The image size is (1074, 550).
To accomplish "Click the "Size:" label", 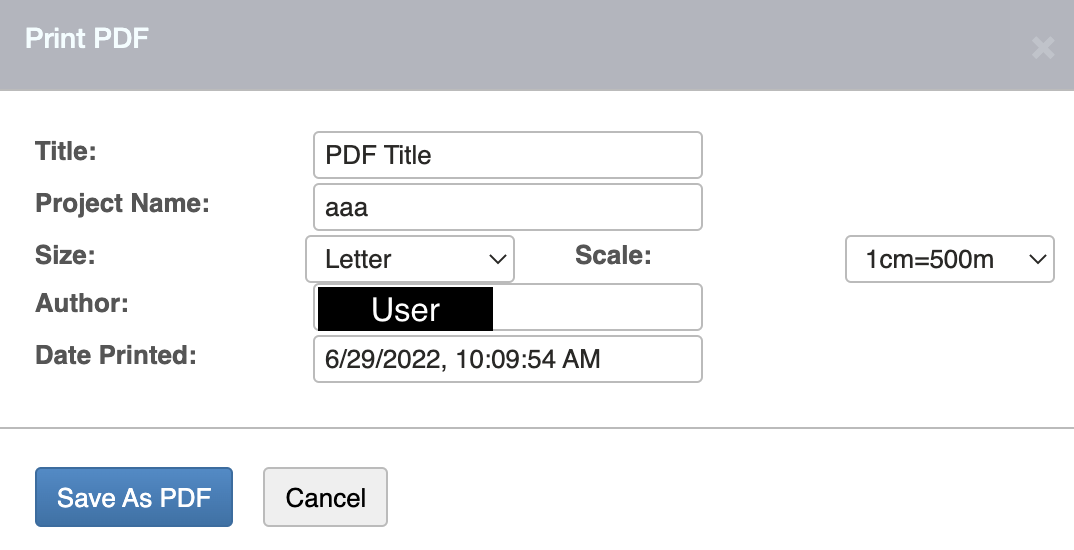I will [x=65, y=254].
